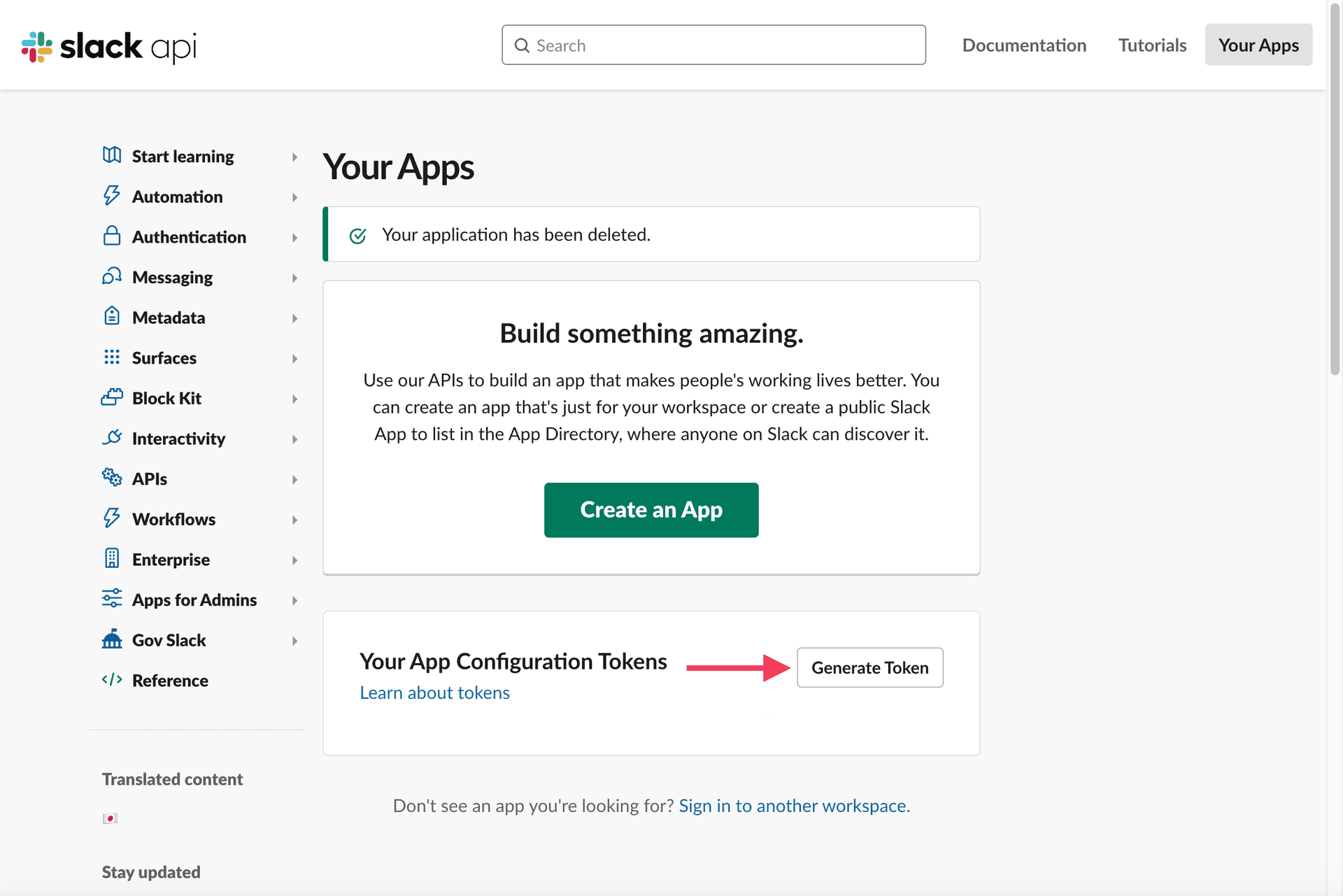Click the search magnifier icon
The width and height of the screenshot is (1343, 896).
522,45
